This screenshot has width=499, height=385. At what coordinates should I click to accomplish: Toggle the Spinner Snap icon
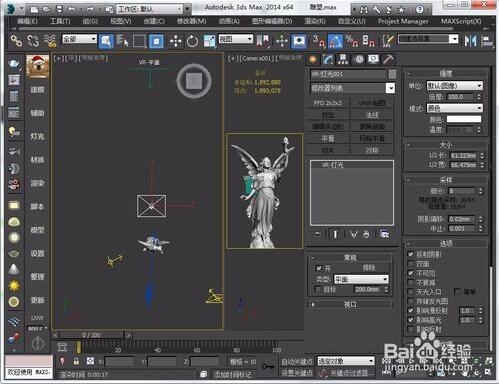[368, 41]
